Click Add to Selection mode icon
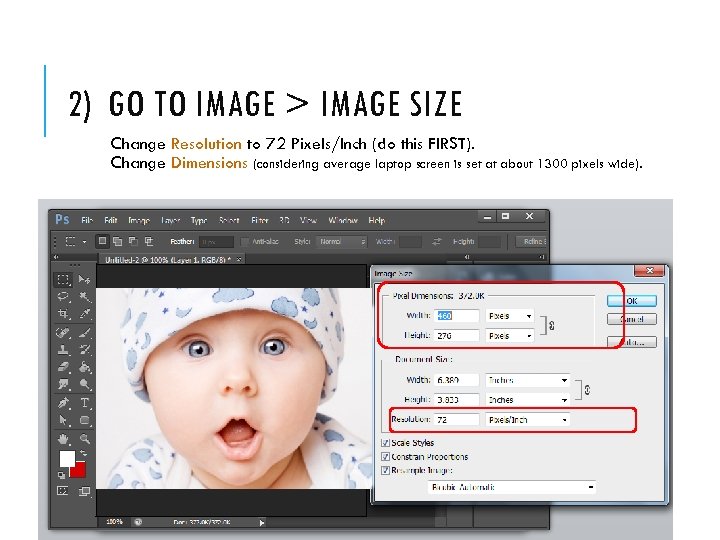 118,241
